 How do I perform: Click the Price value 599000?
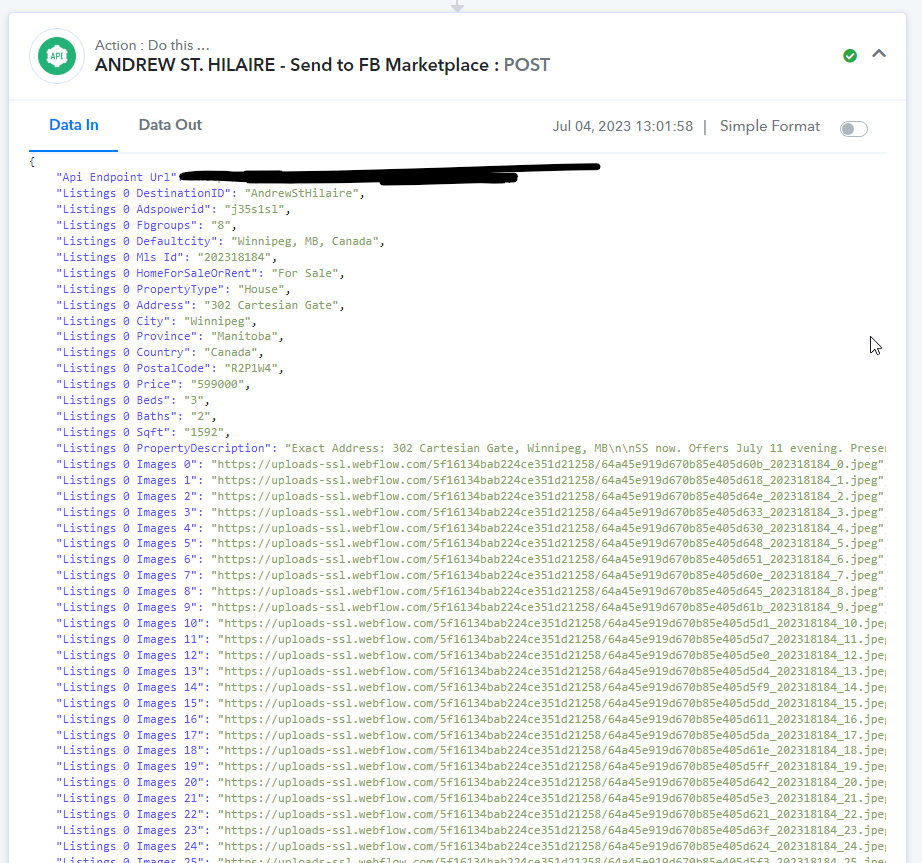tap(217, 384)
